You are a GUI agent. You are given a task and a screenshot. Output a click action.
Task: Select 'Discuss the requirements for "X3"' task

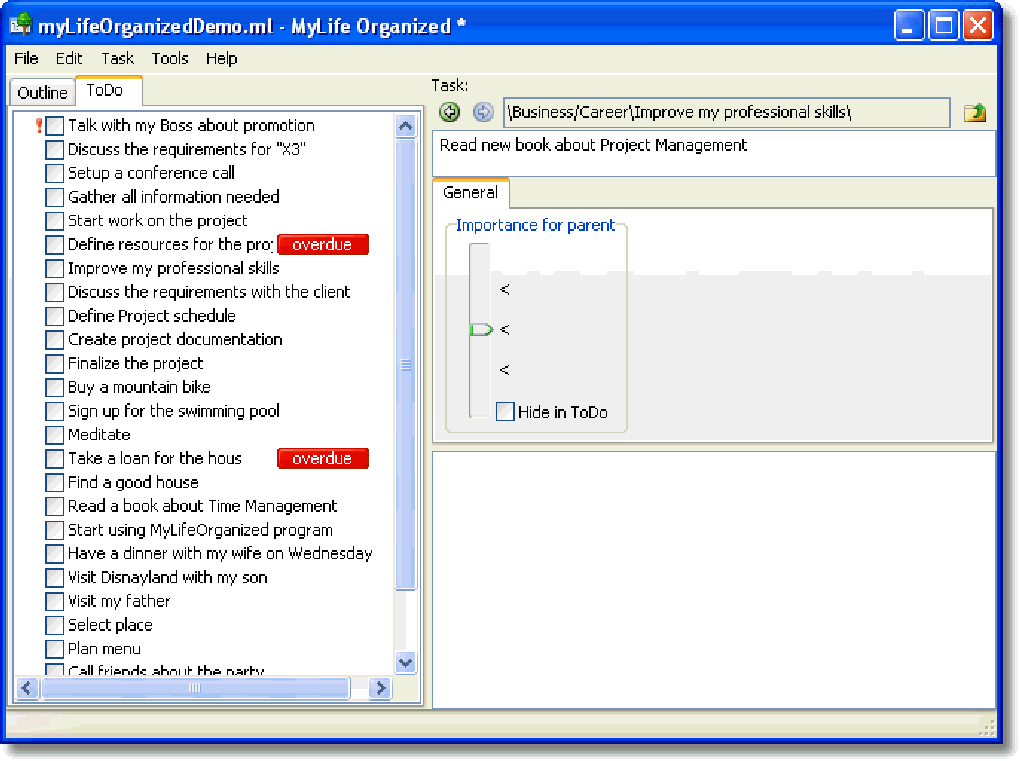point(187,150)
